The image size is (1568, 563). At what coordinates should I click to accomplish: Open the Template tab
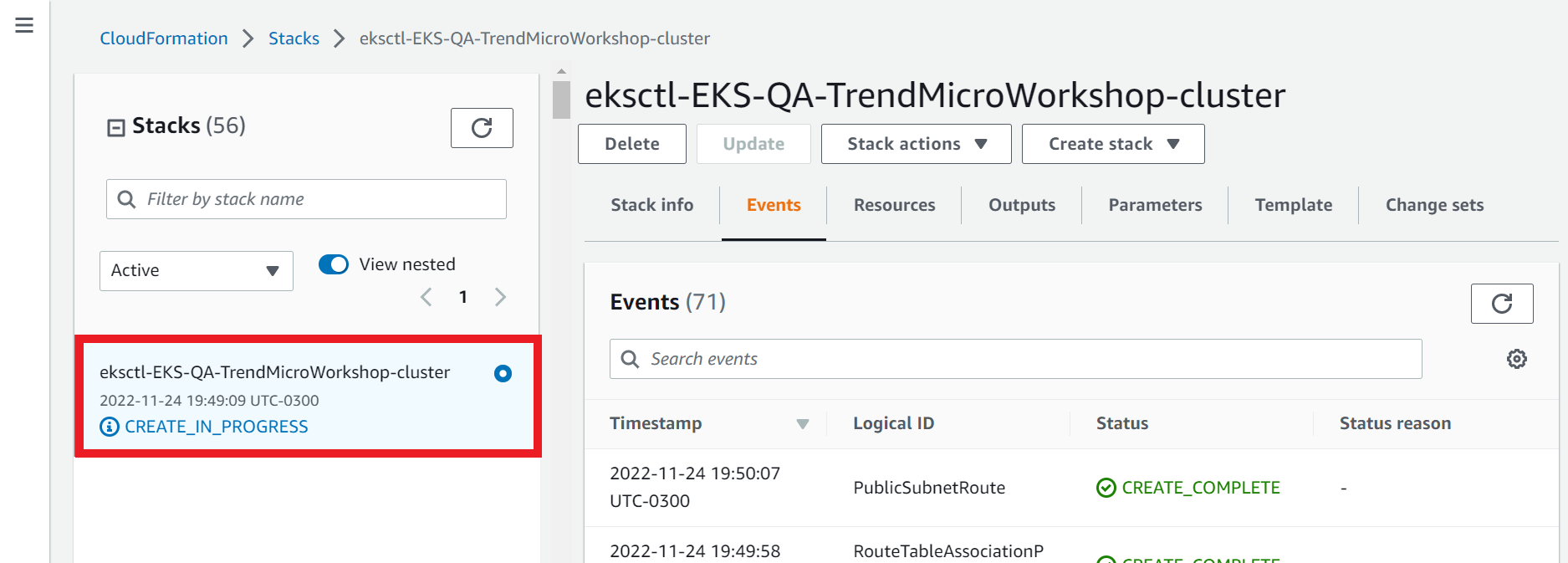(1294, 205)
